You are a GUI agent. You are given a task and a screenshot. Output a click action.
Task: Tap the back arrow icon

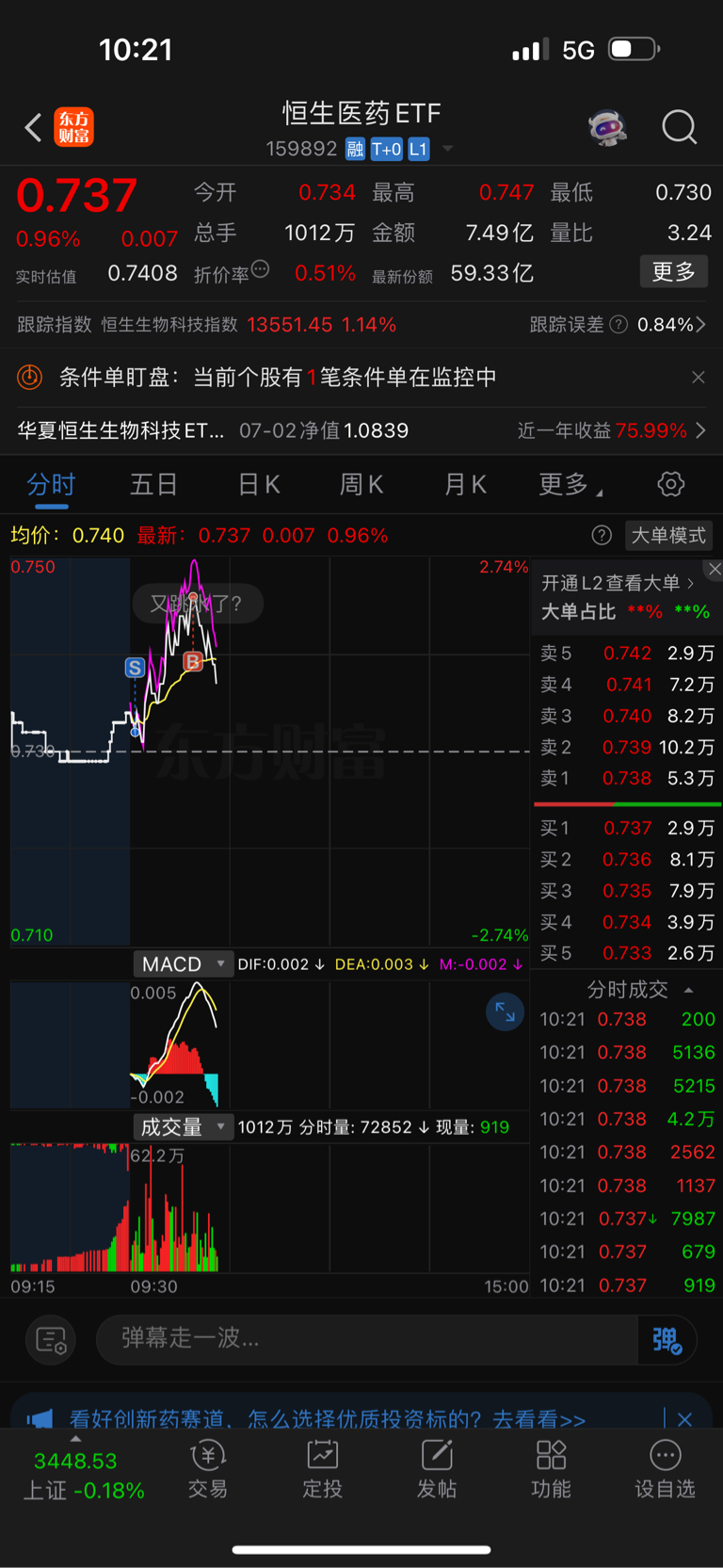[x=33, y=127]
